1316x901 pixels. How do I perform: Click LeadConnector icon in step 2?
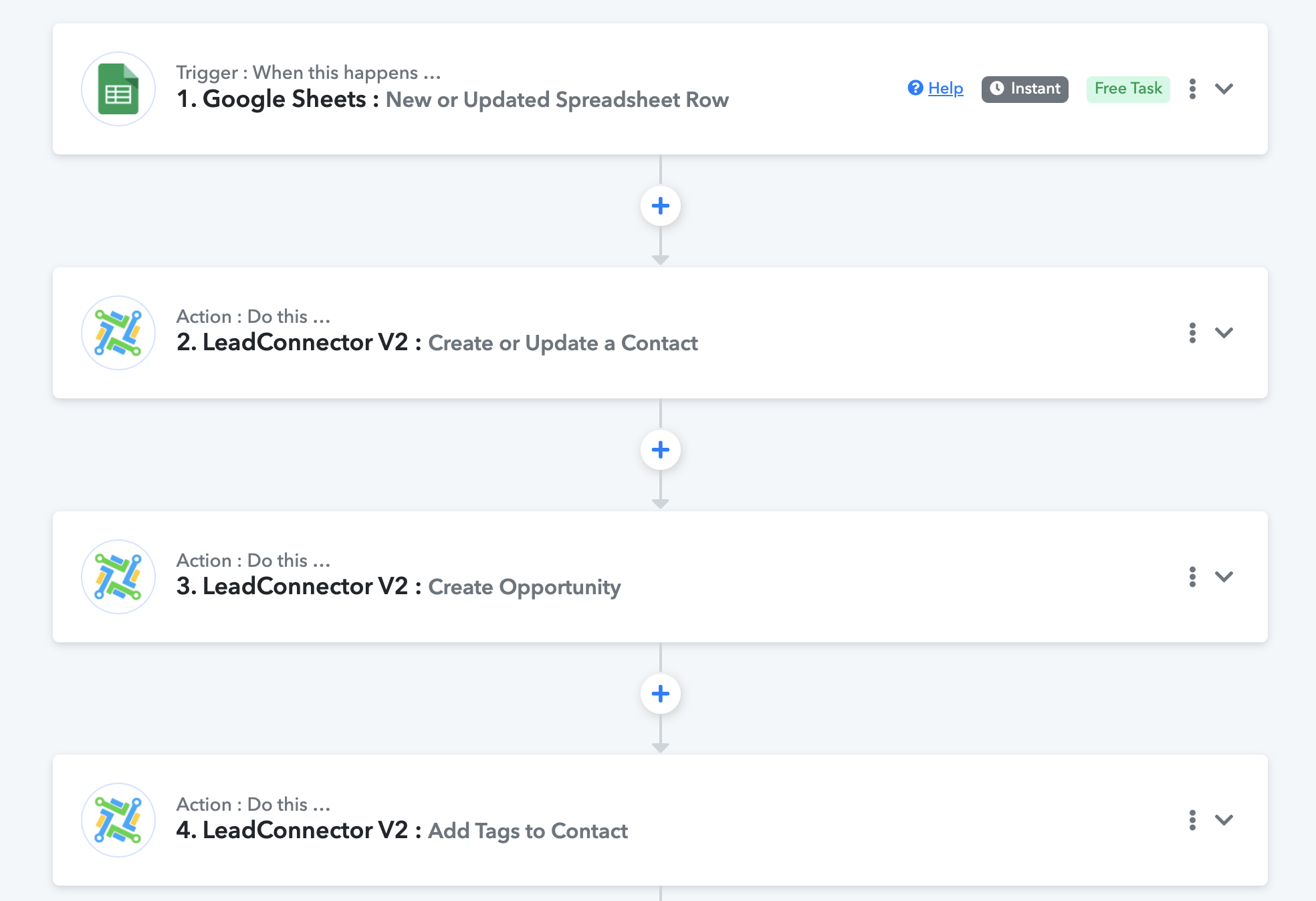coord(118,333)
